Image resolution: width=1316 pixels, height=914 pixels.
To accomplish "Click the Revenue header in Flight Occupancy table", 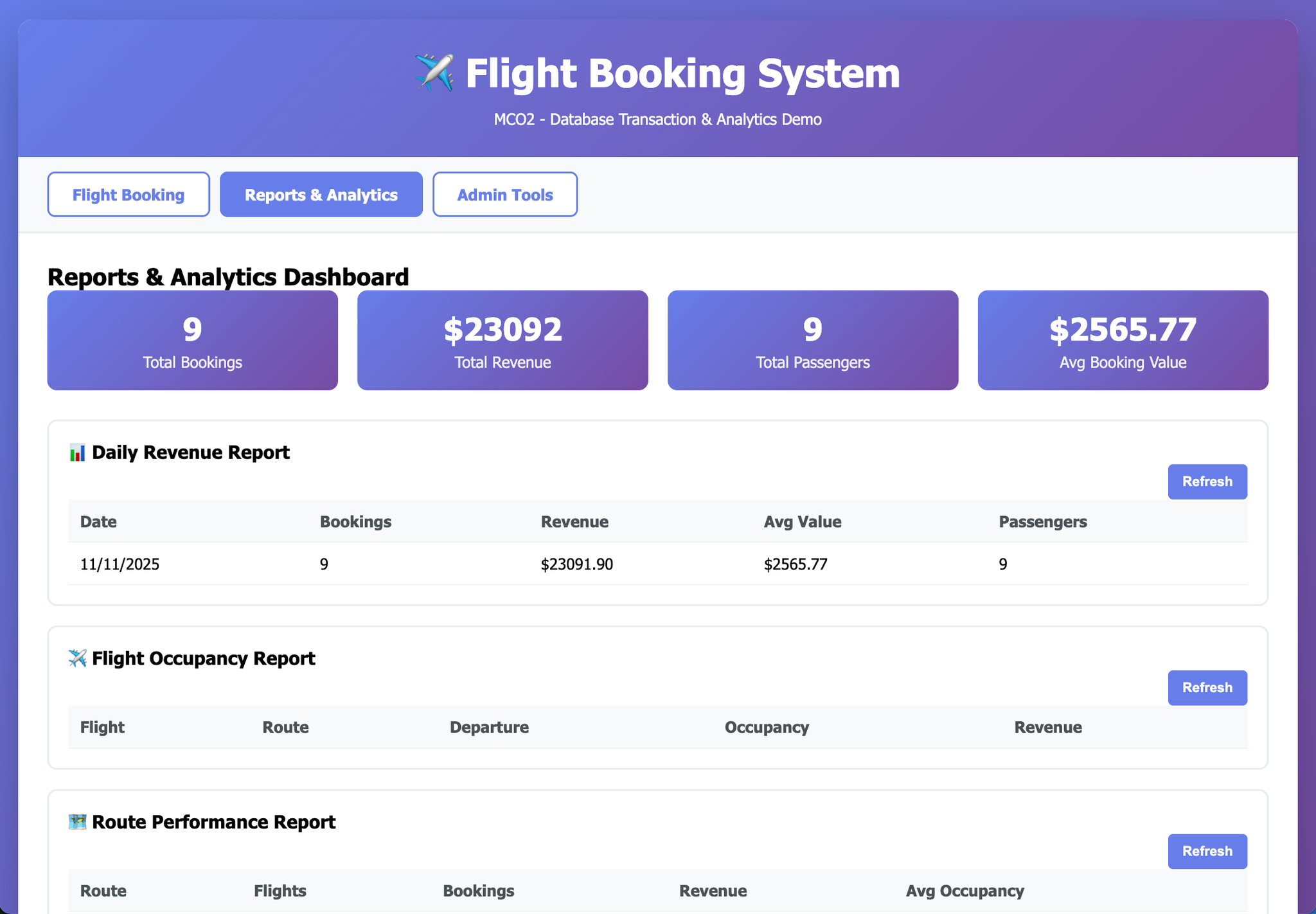I will (1048, 727).
